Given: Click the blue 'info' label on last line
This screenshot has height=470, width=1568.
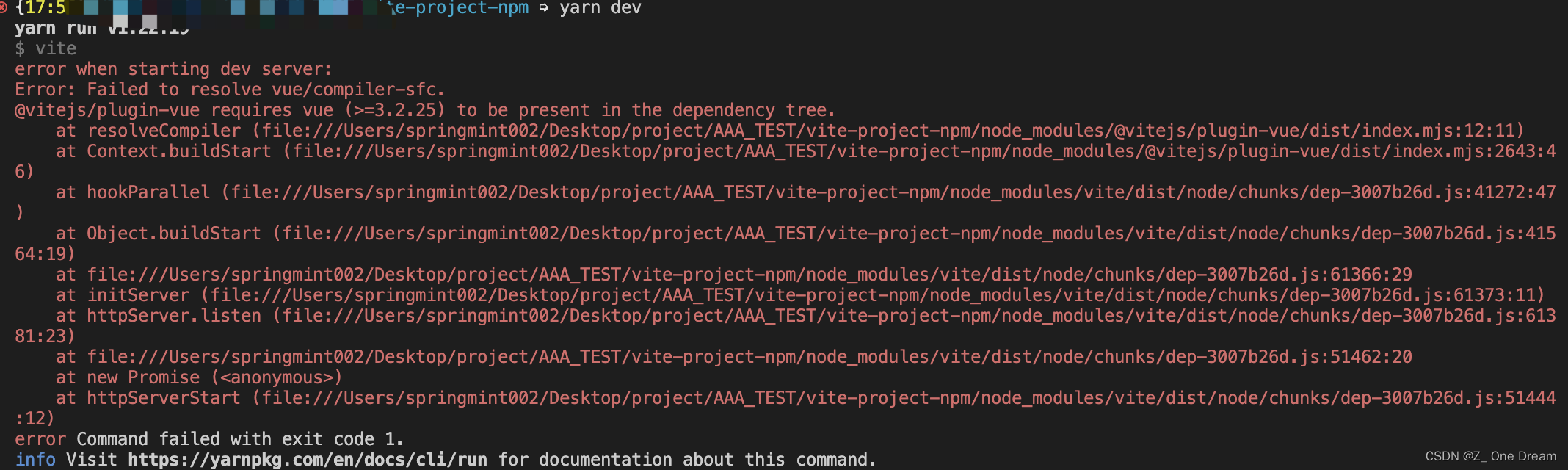Looking at the screenshot, I should [x=35, y=460].
